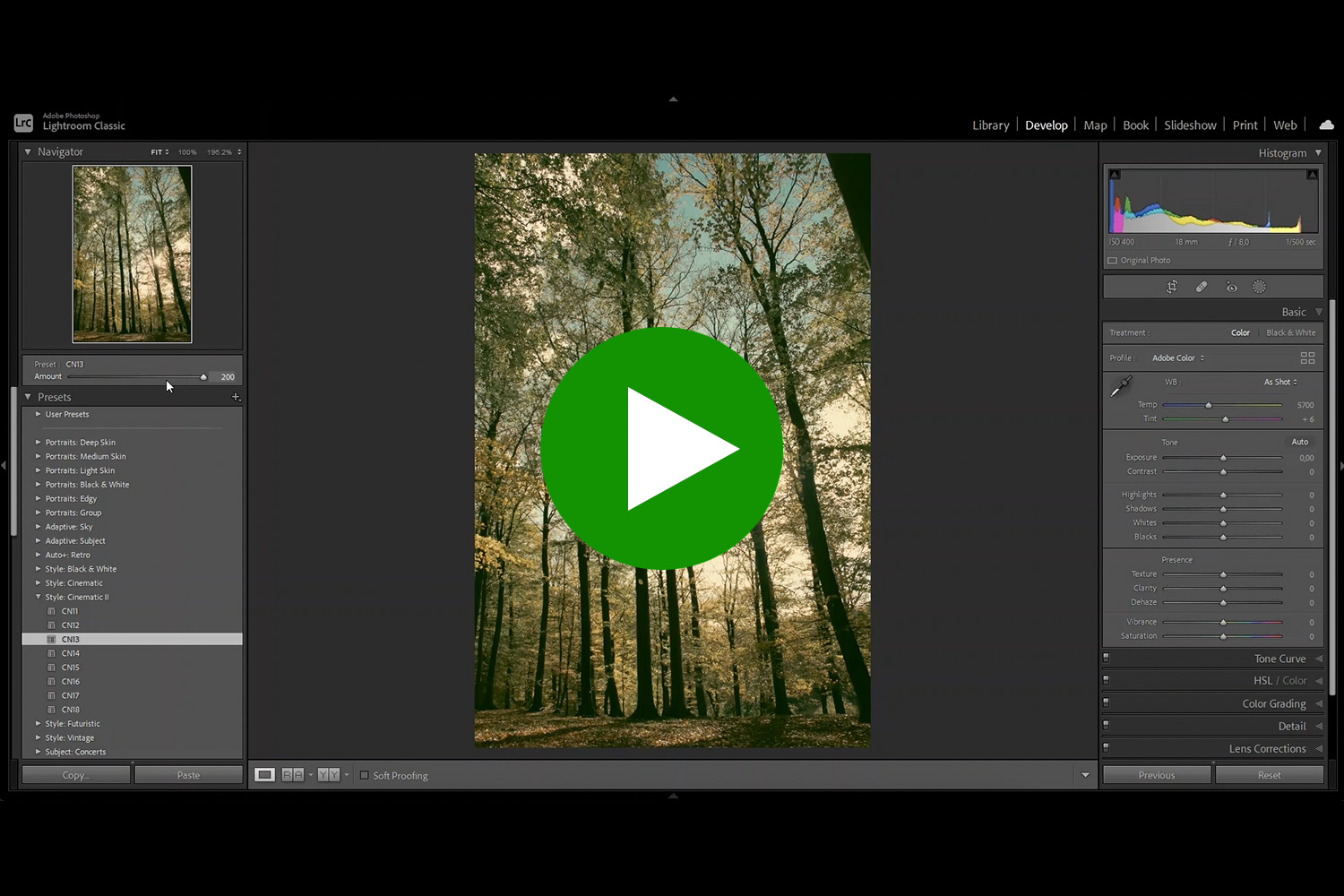Toggle the Color Grading panel switch
The width and height of the screenshot is (1344, 896).
pyautogui.click(x=1106, y=703)
